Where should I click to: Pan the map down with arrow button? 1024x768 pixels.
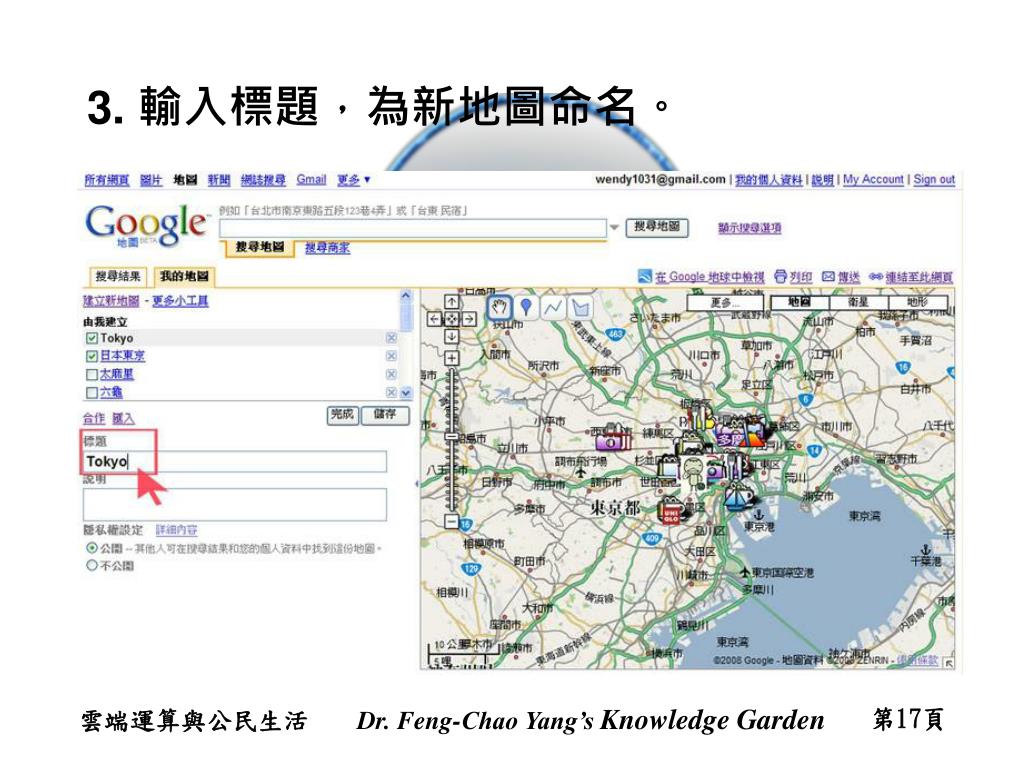451,336
